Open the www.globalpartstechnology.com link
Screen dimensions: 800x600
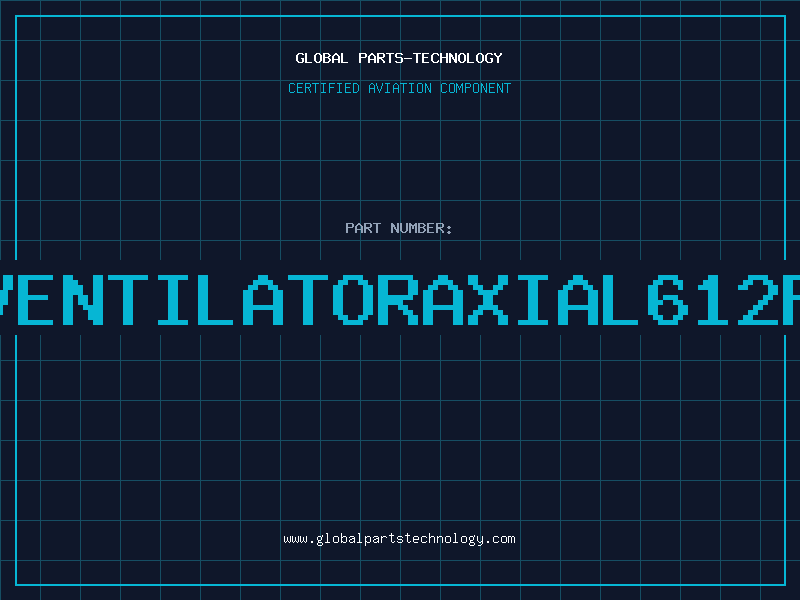399,539
